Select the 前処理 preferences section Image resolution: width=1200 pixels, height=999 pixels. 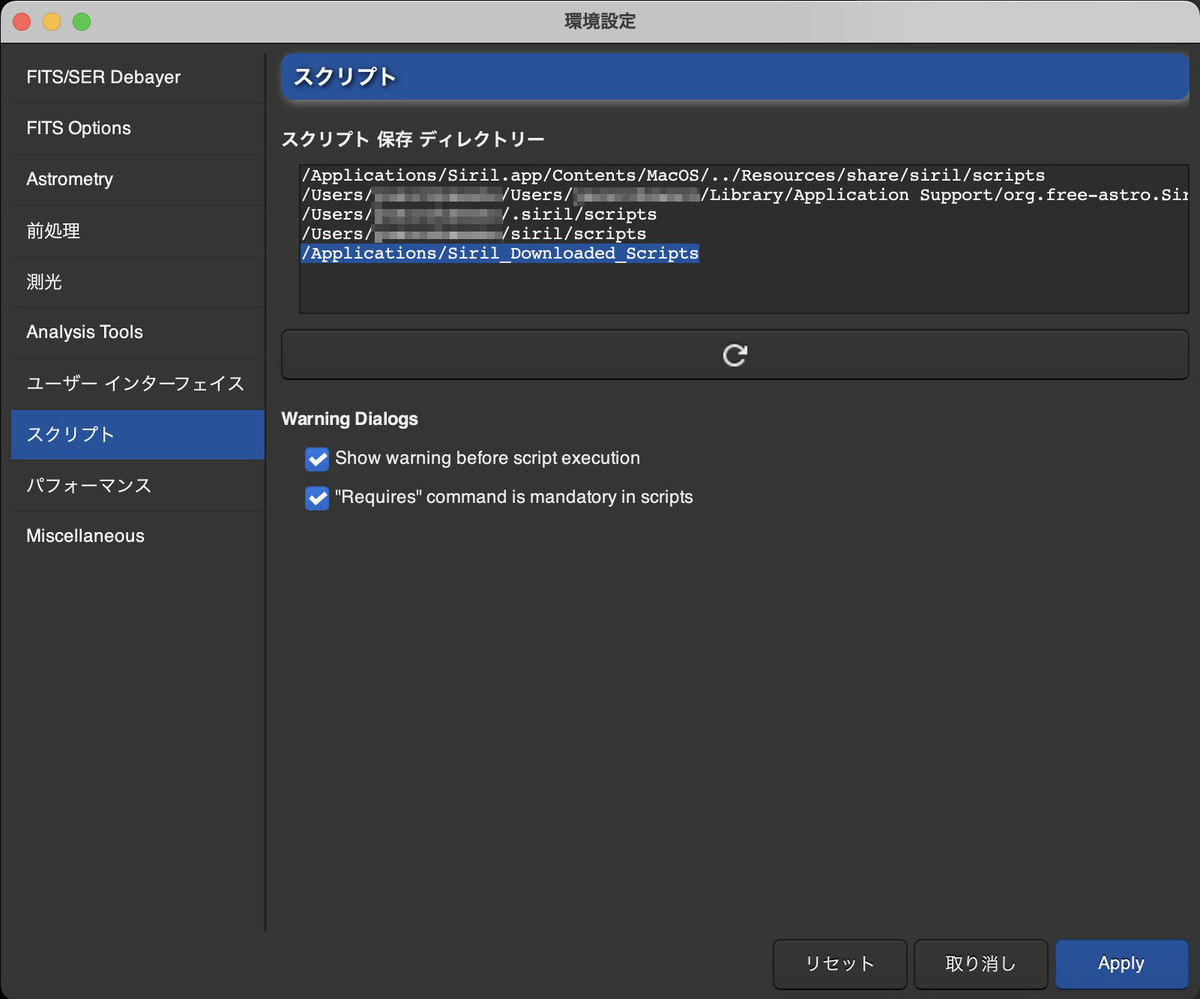[x=137, y=231]
